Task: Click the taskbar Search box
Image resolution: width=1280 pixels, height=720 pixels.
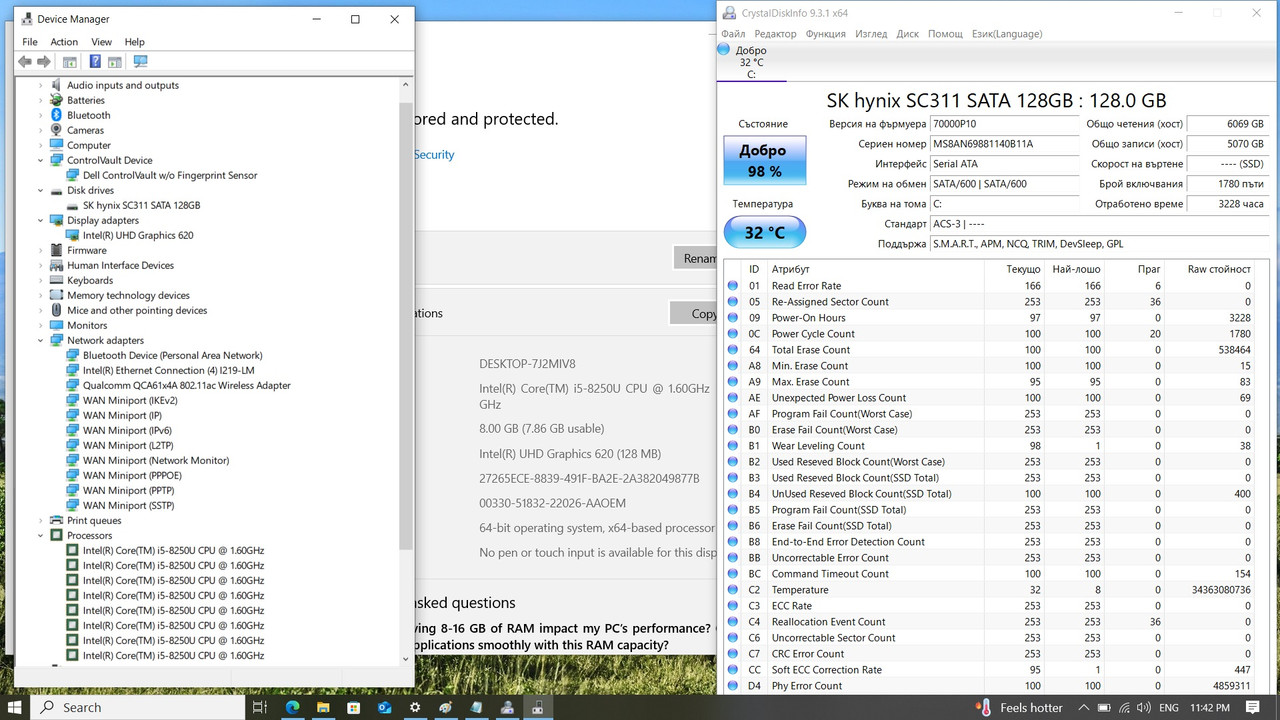Action: coord(137,707)
